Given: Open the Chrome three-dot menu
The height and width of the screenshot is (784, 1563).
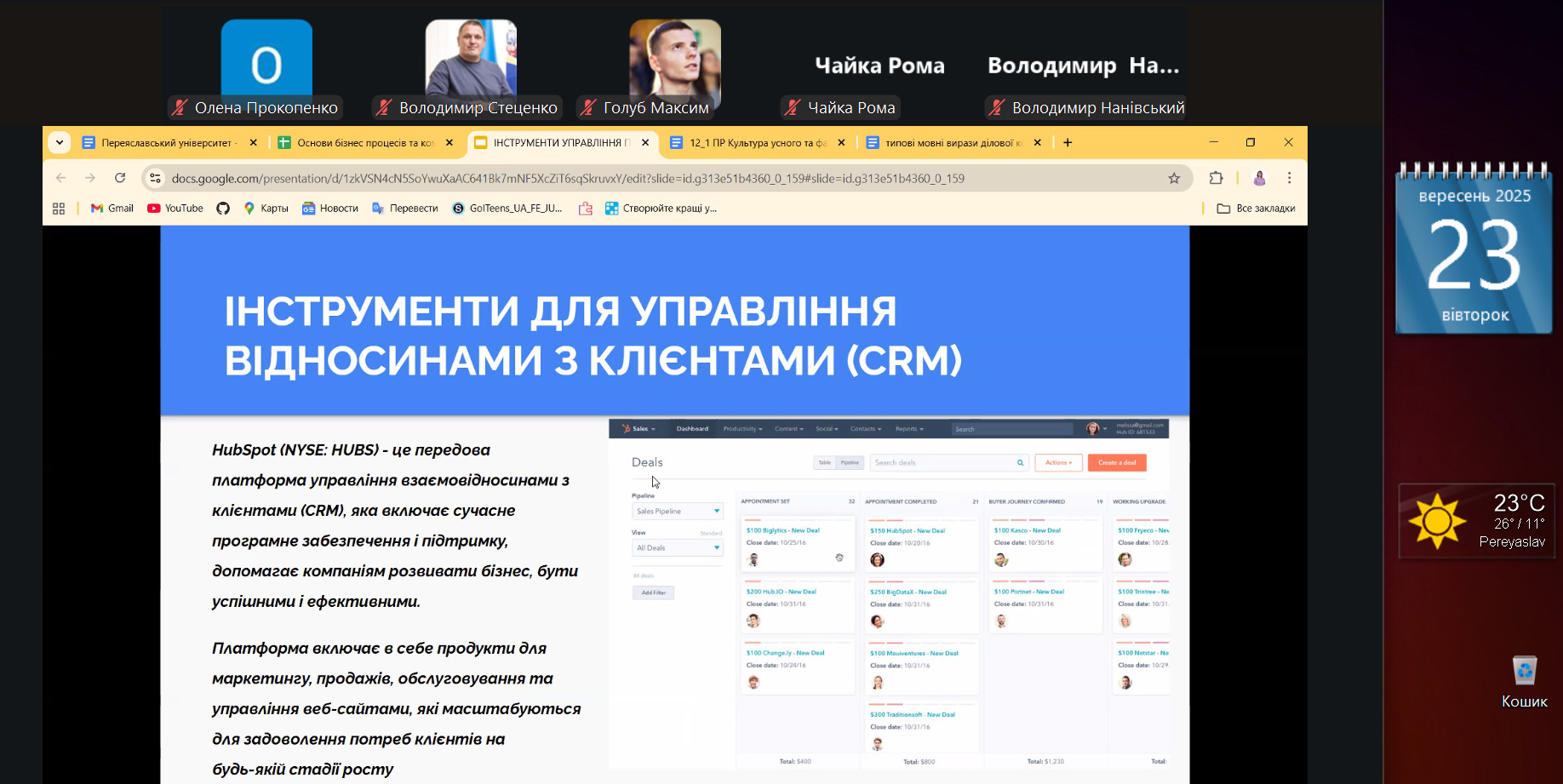Looking at the screenshot, I should point(1289,178).
